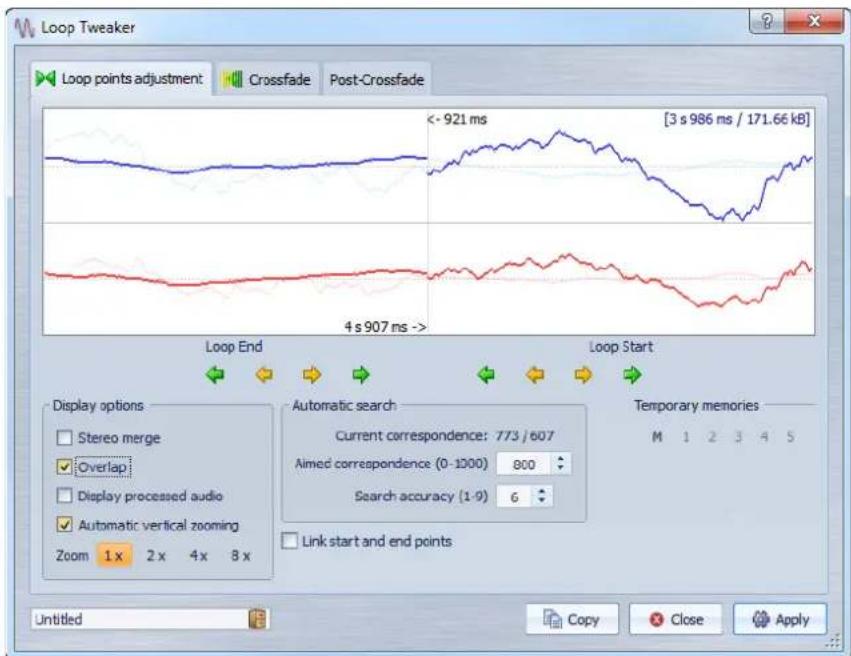Click the '<- 921 ms' label
The width and height of the screenshot is (851, 656).
(x=458, y=119)
